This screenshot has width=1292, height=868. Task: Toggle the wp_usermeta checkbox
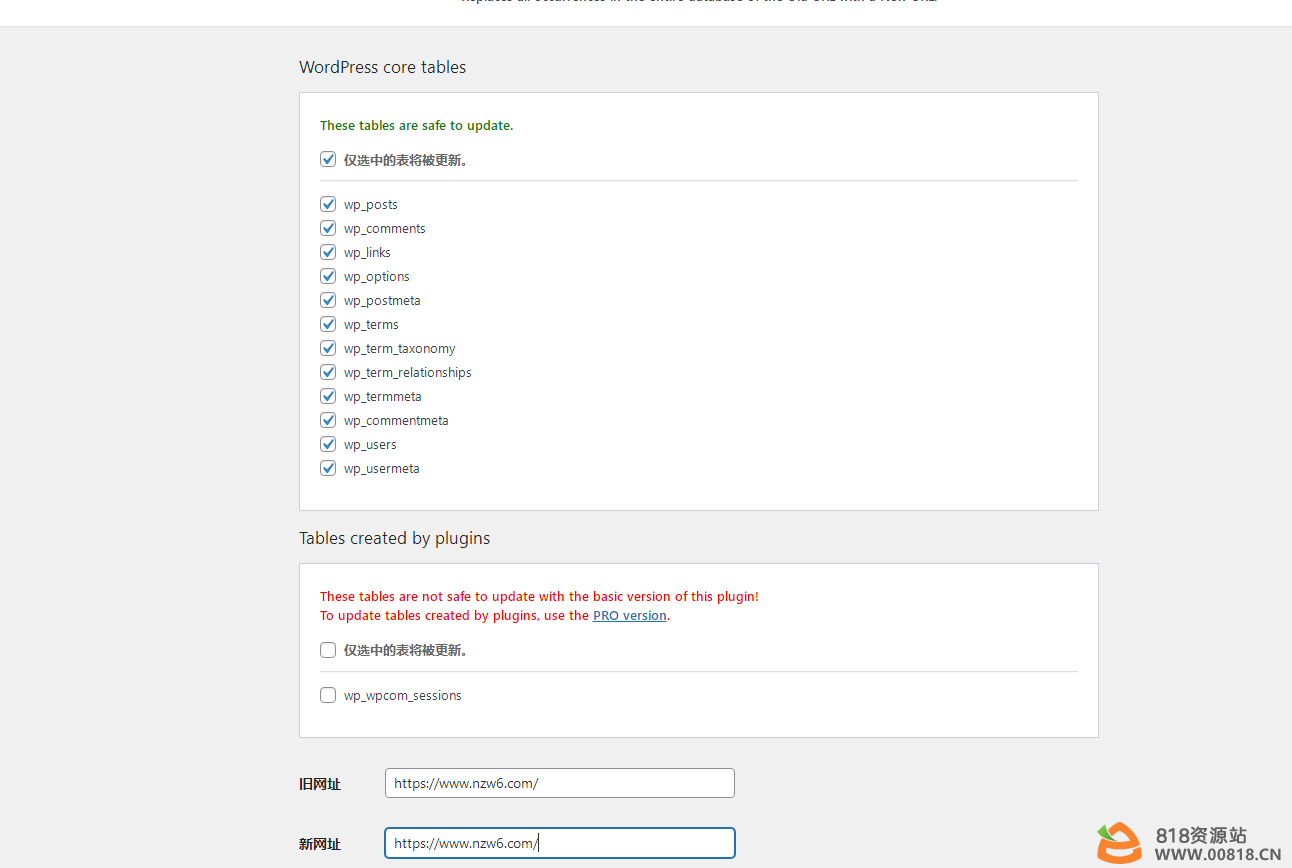[x=328, y=468]
